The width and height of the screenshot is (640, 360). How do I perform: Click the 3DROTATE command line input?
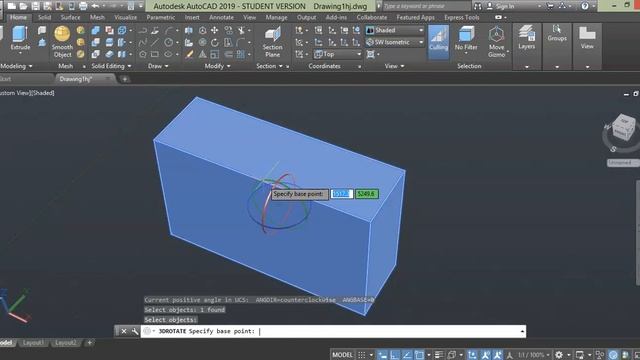[333, 331]
